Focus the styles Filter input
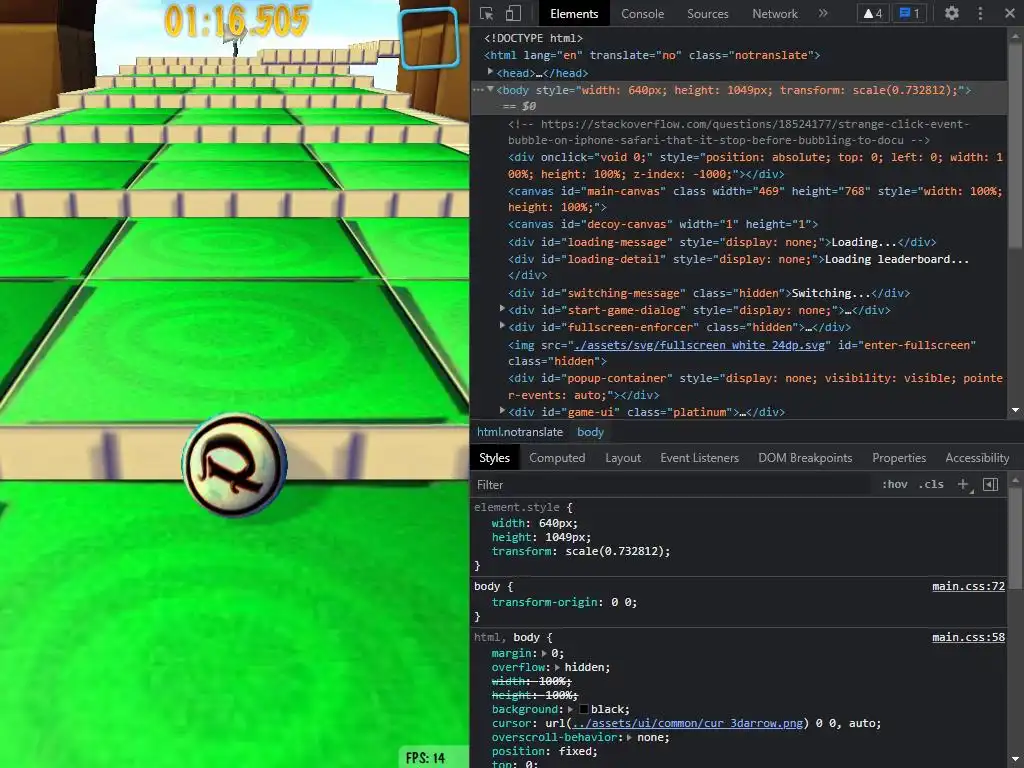 [x=673, y=485]
